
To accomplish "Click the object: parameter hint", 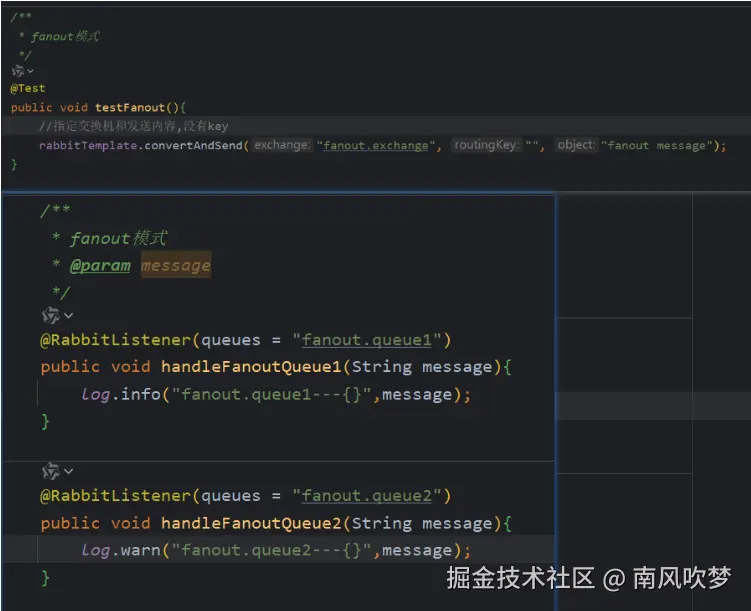I will (x=575, y=145).
